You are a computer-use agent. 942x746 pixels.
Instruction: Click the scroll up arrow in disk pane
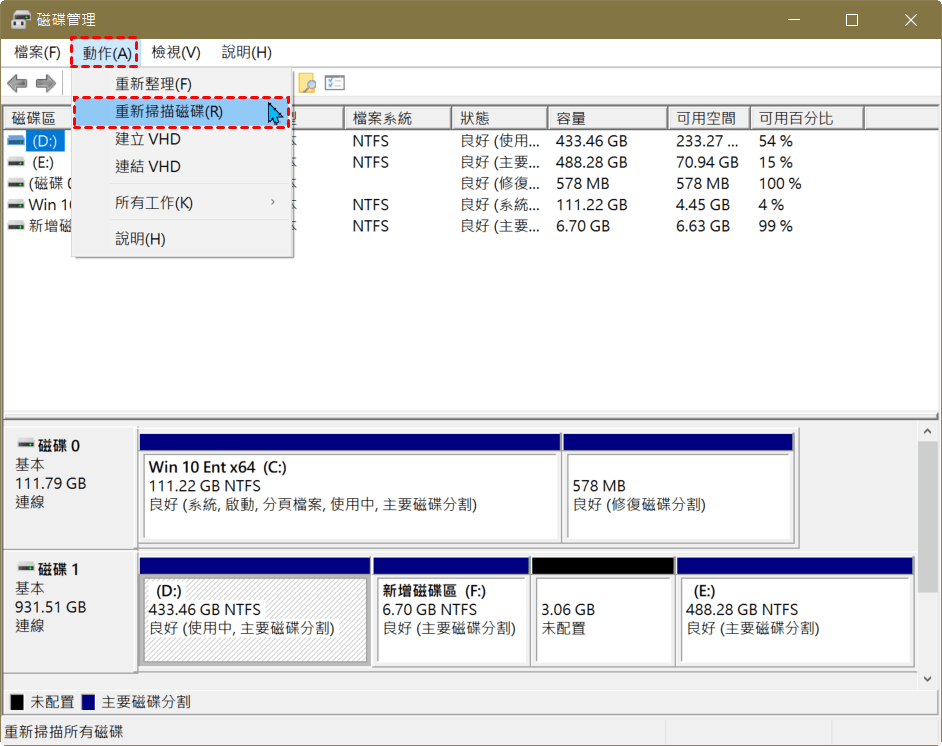pos(928,431)
